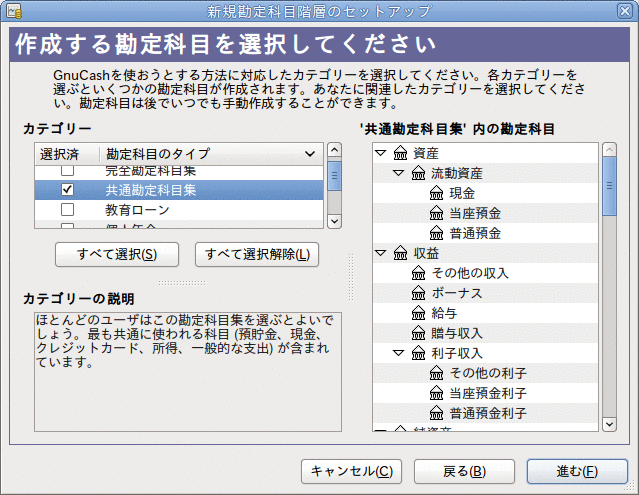Click the account icon beside 現金
639x495 pixels.
click(436, 193)
